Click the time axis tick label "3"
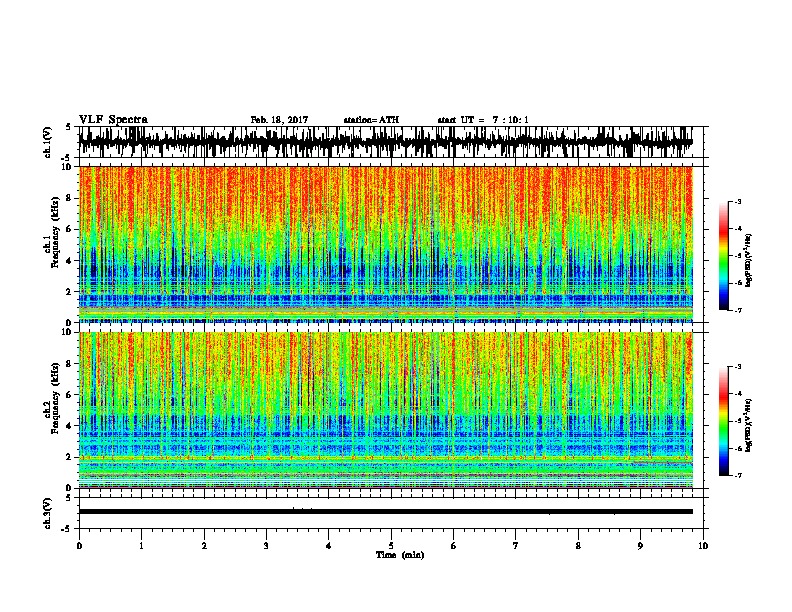This screenshot has height=612, width=792. (x=266, y=546)
